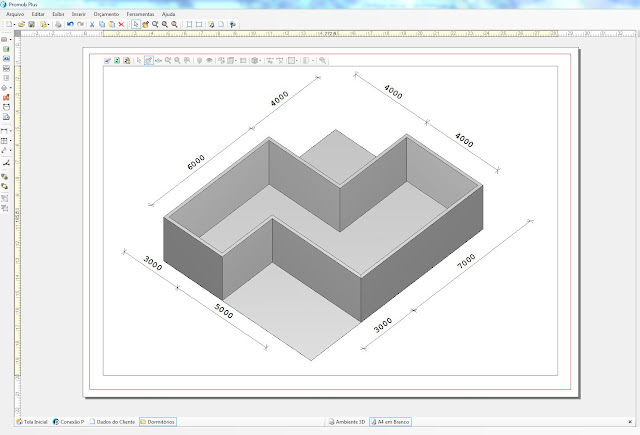Image resolution: width=640 pixels, height=435 pixels.
Task: Select the pointer tool in viewport toolbar
Action: [139, 60]
